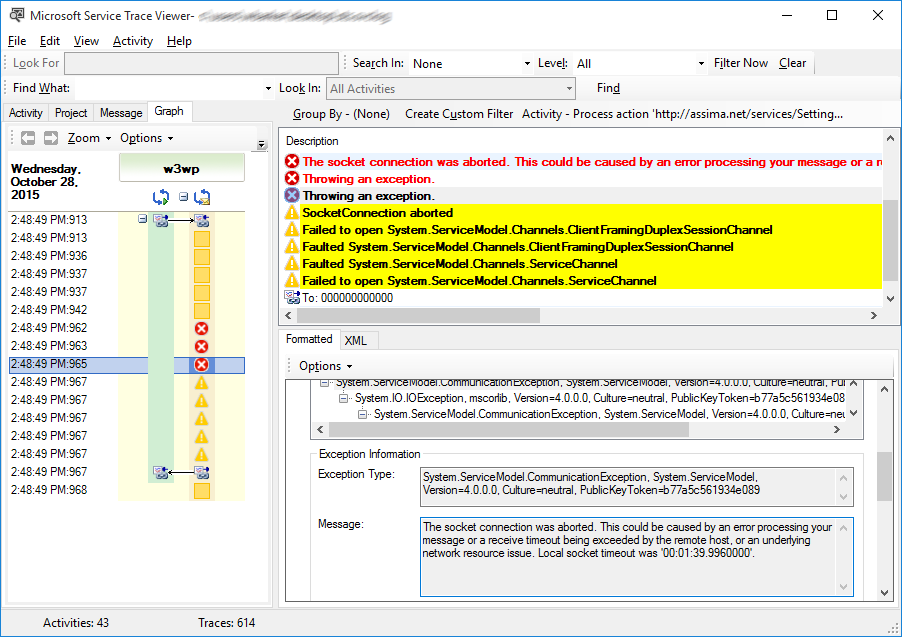Click the forward navigation arrow in Graph toolbar
The width and height of the screenshot is (902, 637).
pos(51,138)
